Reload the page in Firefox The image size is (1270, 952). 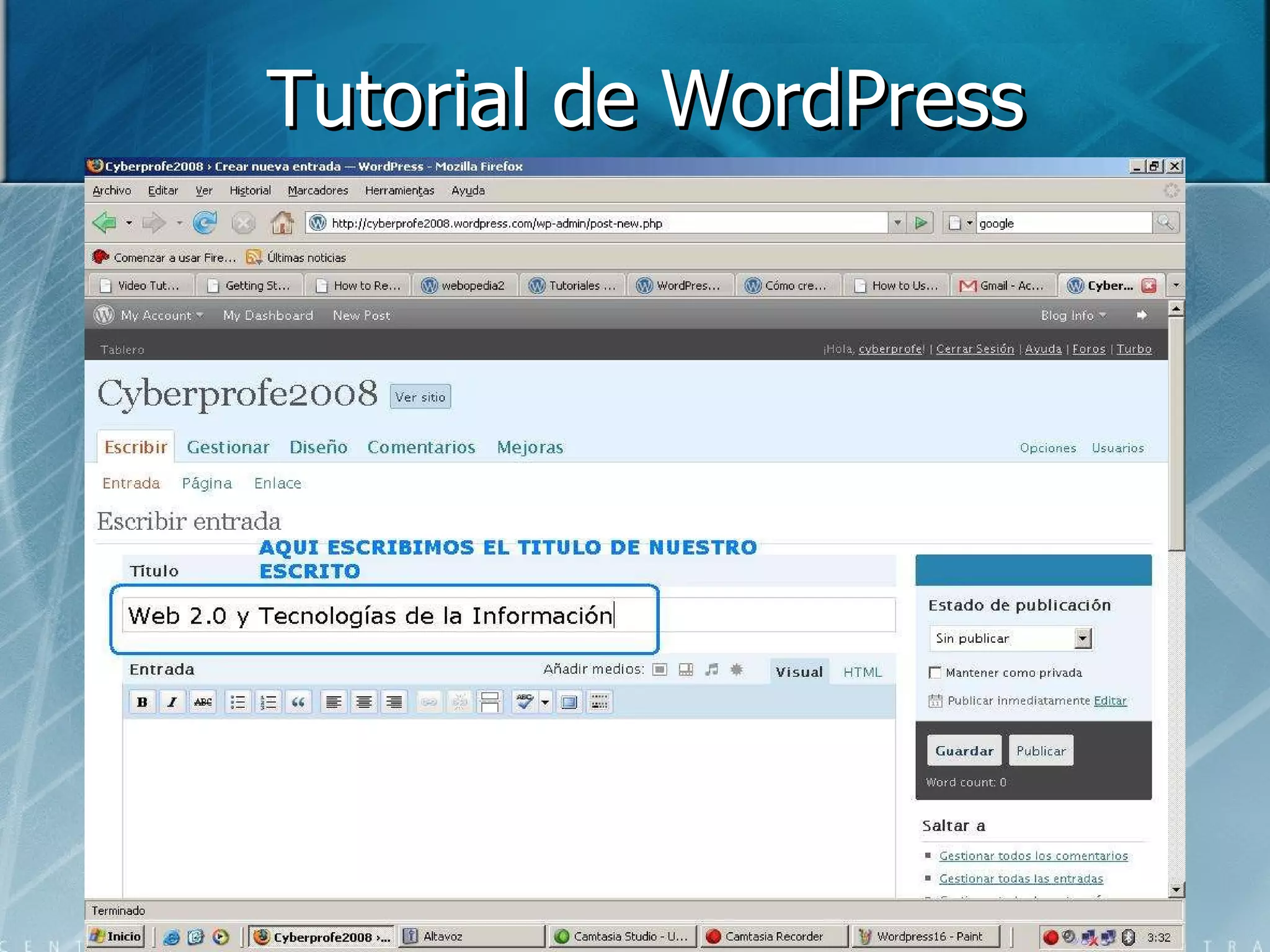tap(205, 222)
